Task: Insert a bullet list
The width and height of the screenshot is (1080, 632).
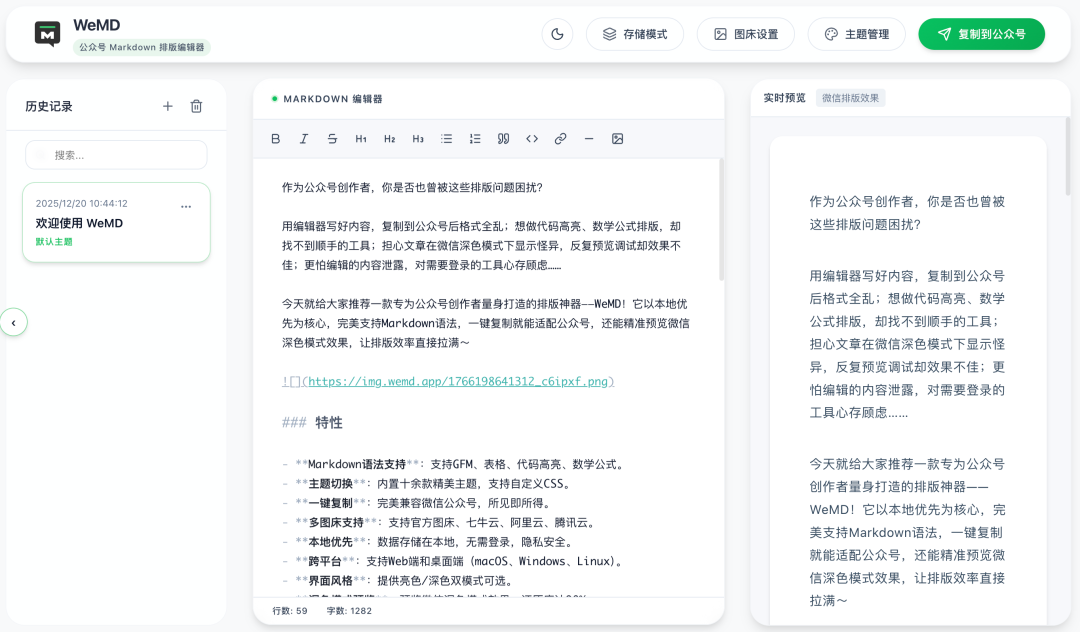Action: pos(446,139)
